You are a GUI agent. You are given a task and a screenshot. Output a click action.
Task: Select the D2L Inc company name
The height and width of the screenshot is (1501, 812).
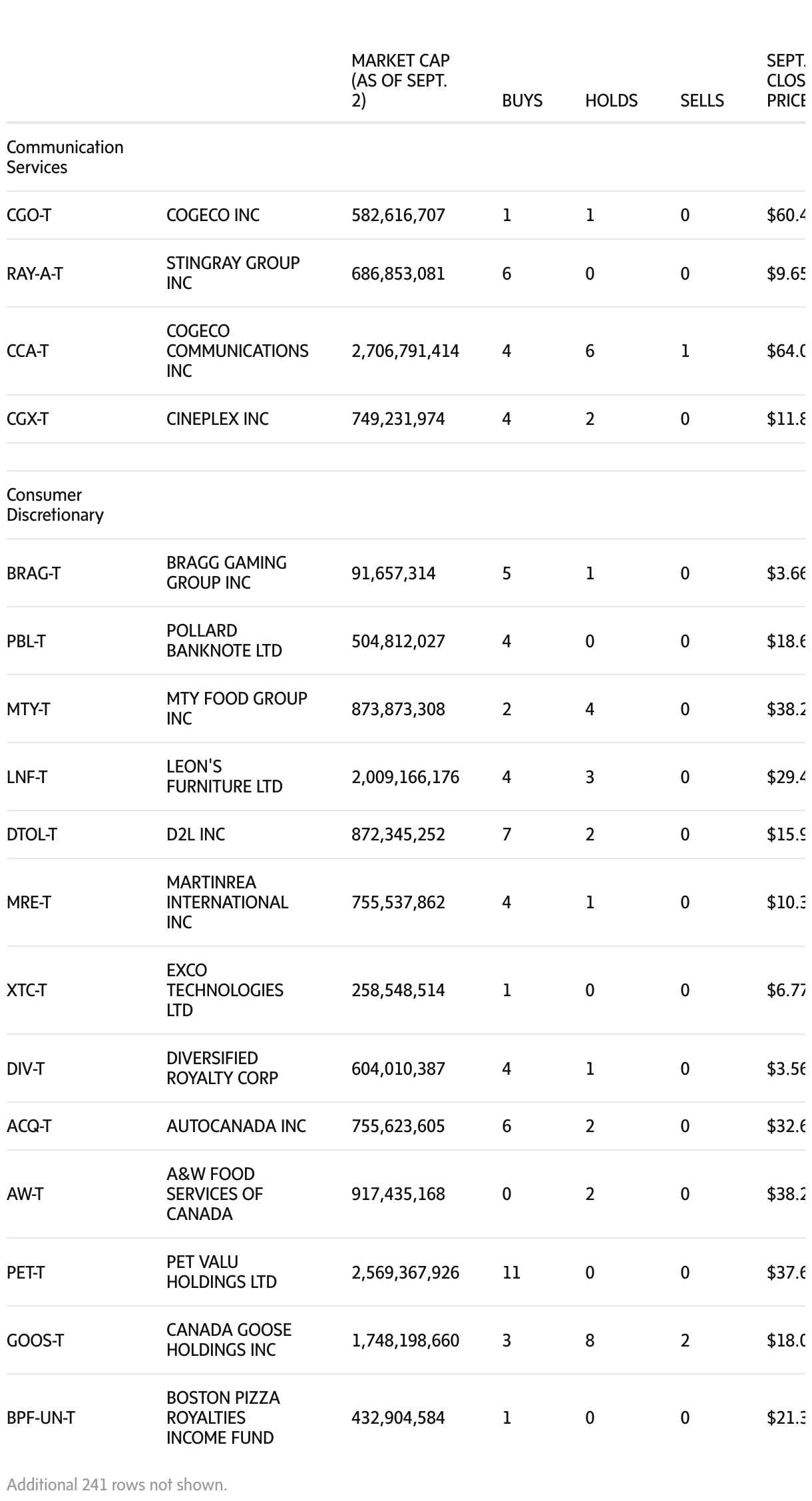196,834
